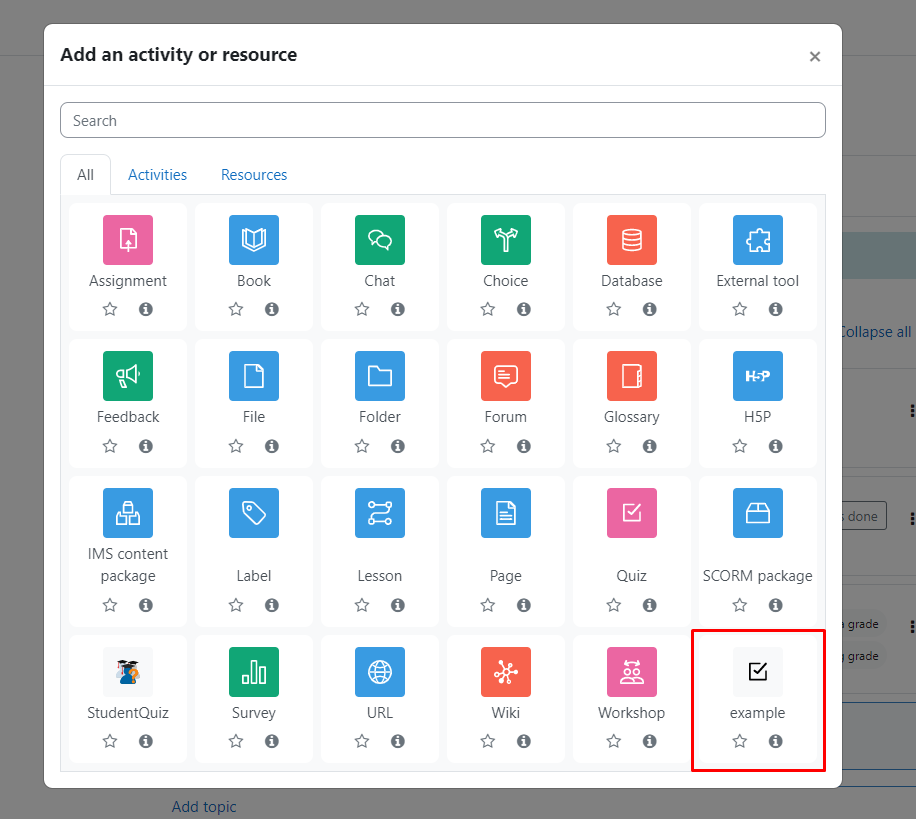Add an H5P activity
The image size is (916, 819).
(758, 376)
